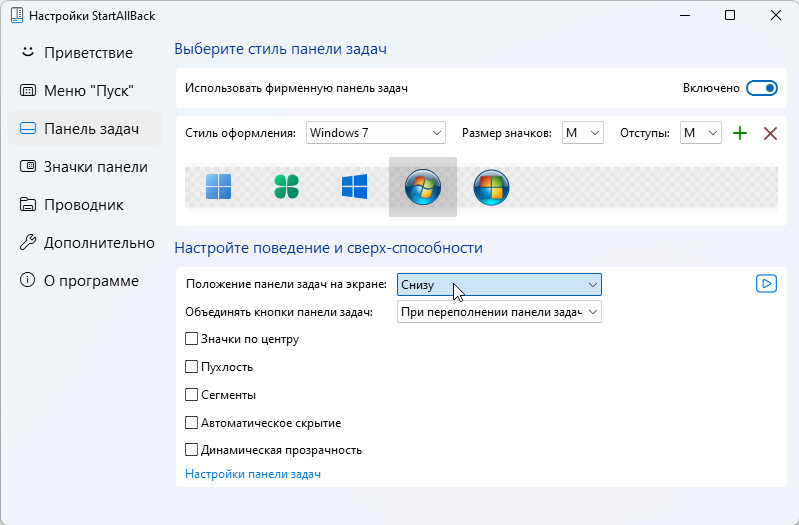Screen dimensions: 799x525
Task: Click the taskbar icon beside Панель задач
Action: coord(28,128)
